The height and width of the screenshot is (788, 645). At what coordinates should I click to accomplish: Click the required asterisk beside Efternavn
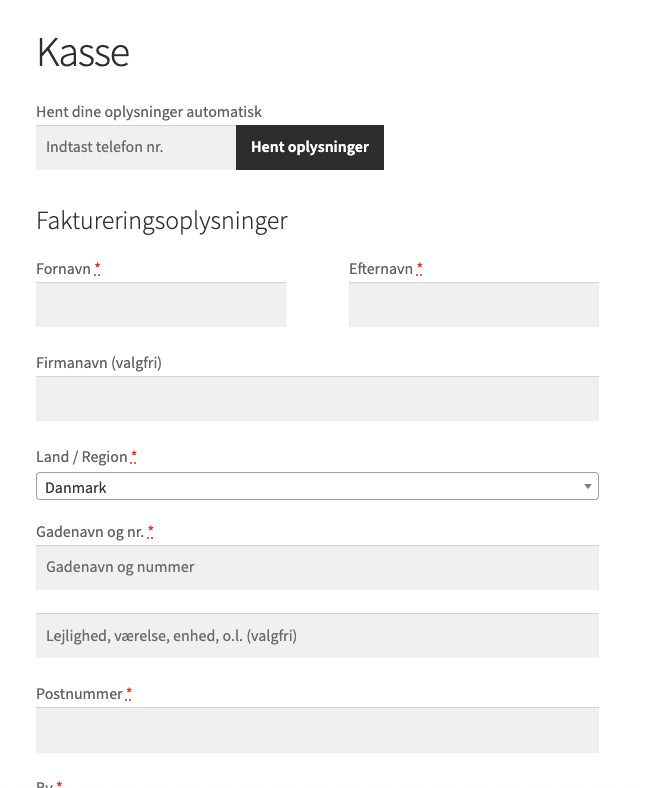tap(419, 268)
